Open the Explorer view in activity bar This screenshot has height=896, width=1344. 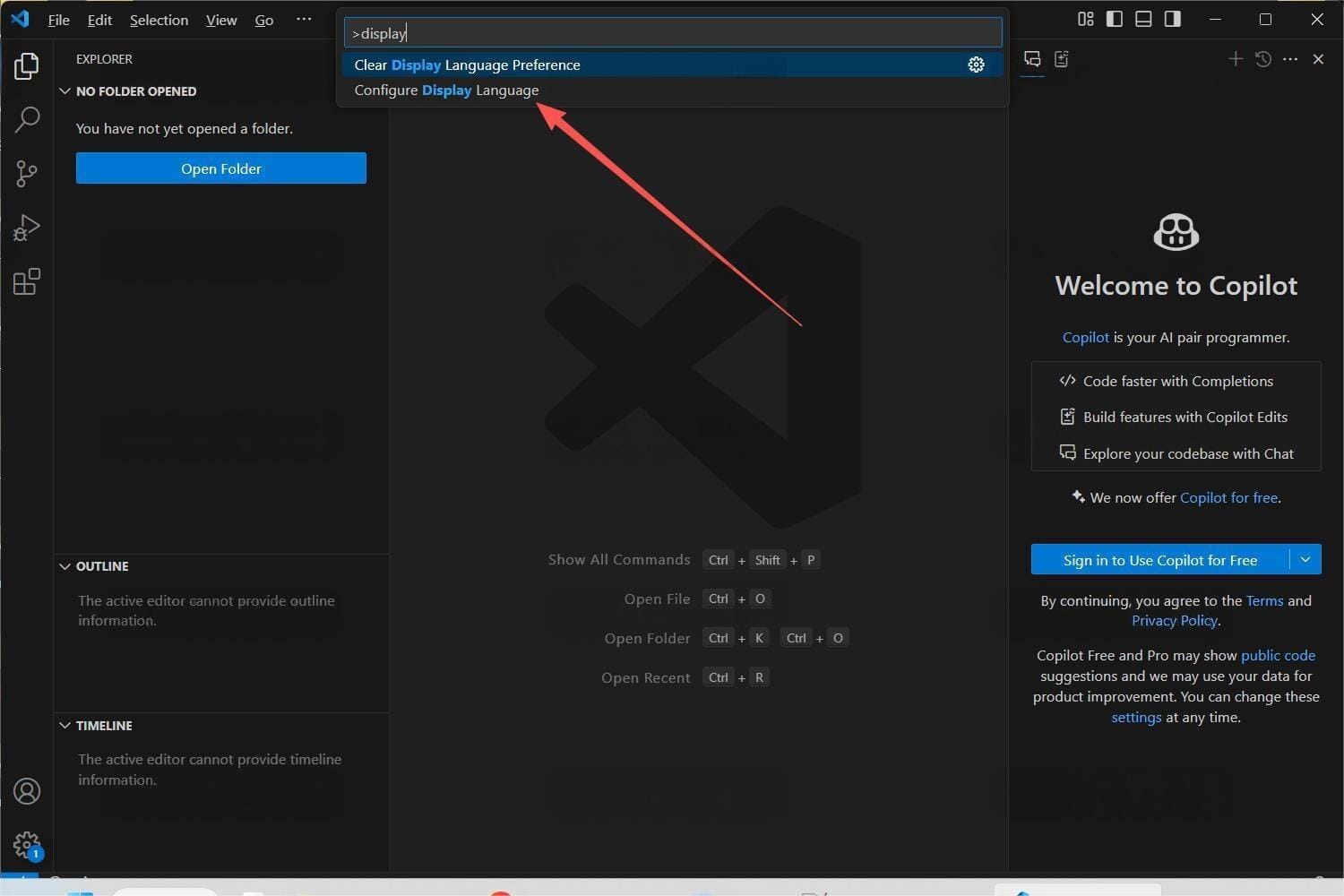[x=27, y=66]
